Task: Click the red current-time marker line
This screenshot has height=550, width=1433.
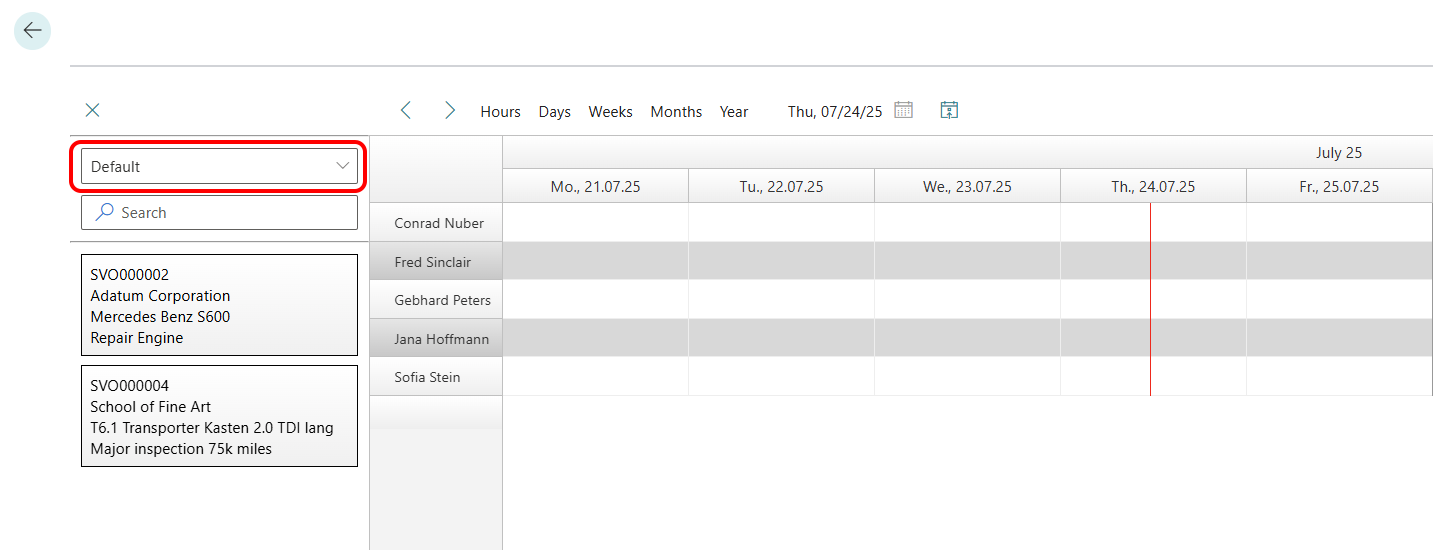Action: (x=1150, y=300)
